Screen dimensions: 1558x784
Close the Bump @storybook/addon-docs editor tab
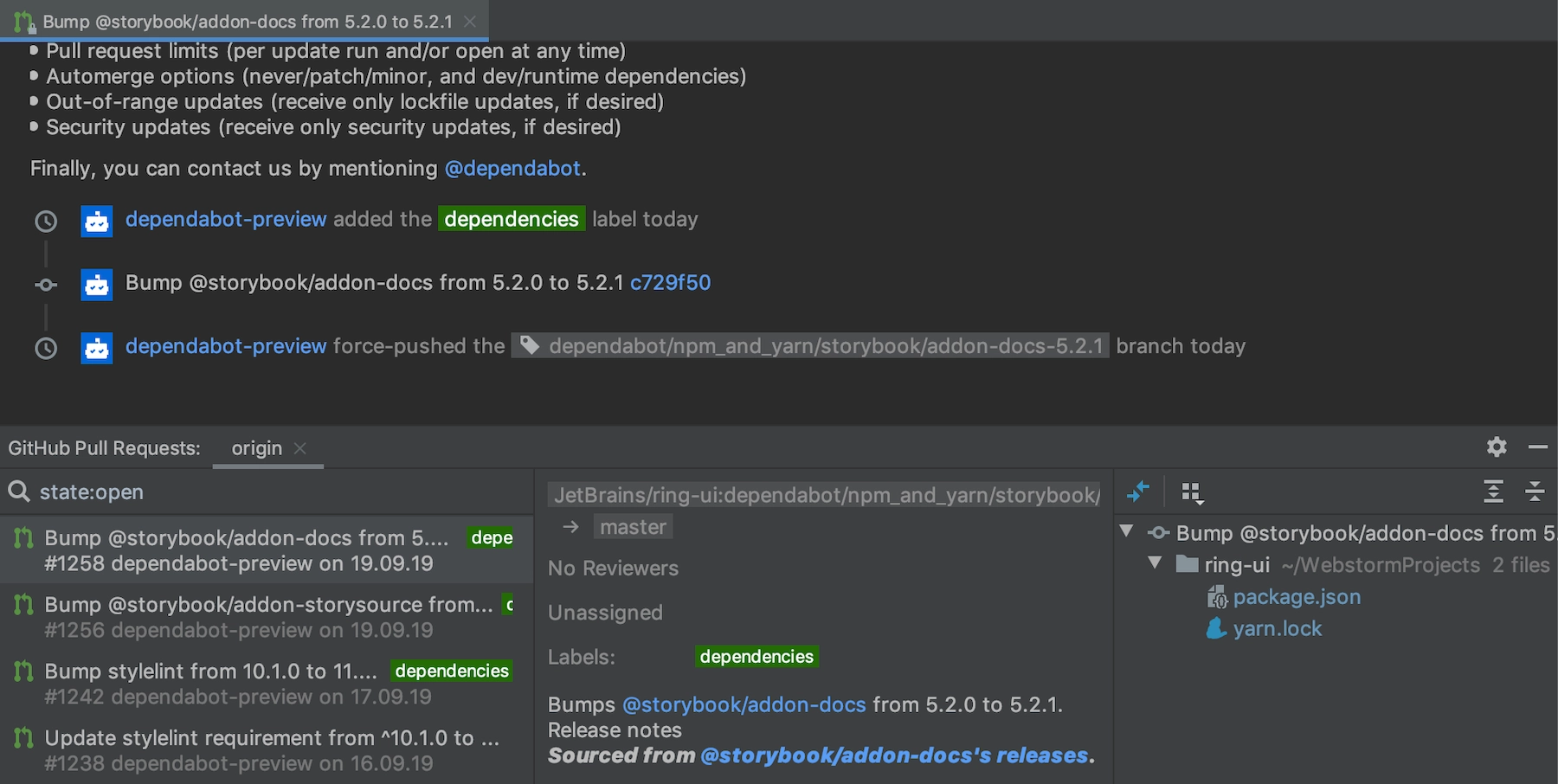[x=470, y=22]
